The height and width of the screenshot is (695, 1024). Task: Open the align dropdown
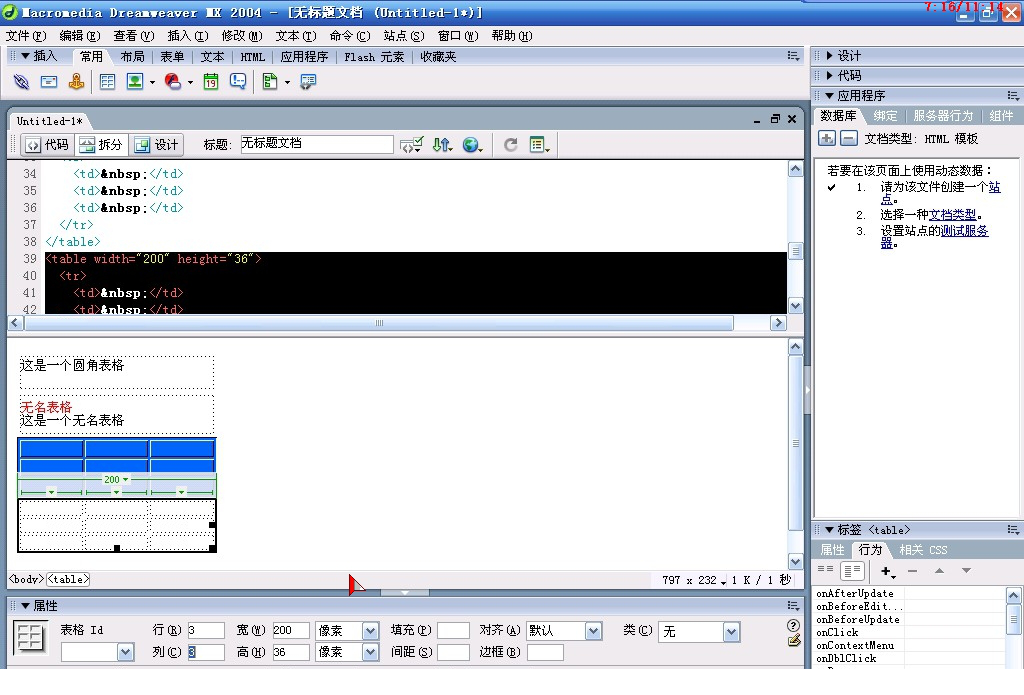(593, 631)
